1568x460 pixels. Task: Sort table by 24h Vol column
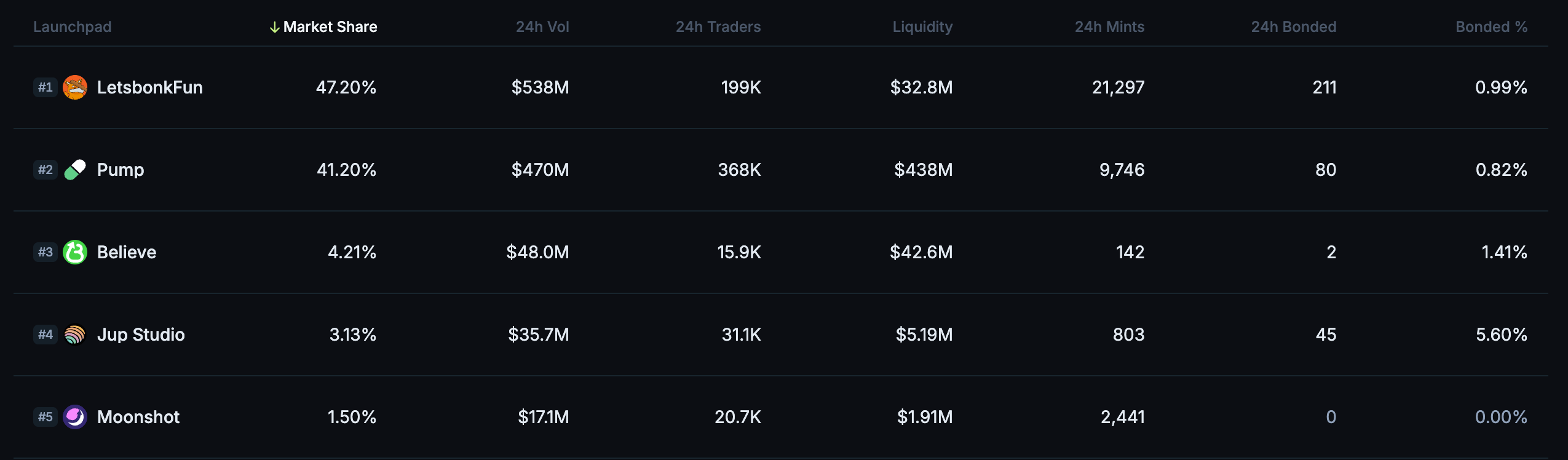(542, 27)
